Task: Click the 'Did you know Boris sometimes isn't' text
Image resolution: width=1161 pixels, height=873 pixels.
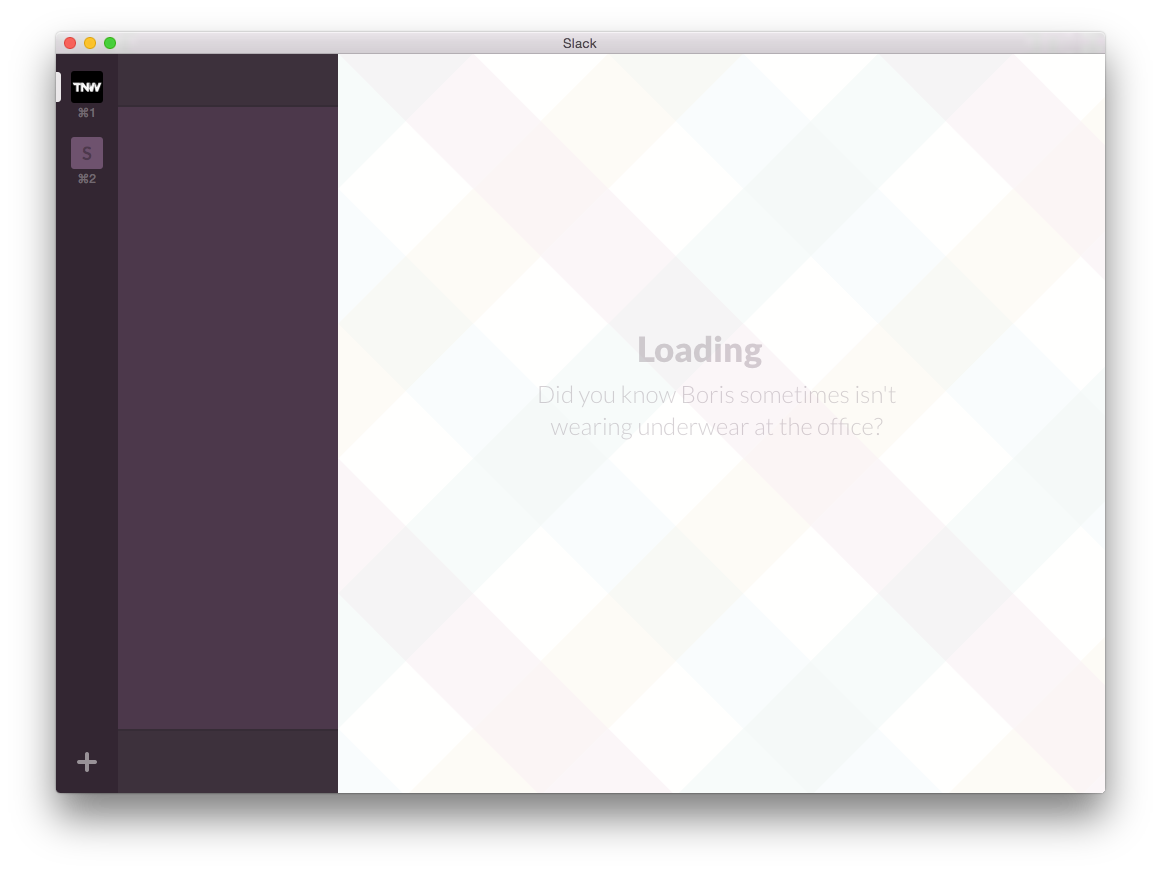Action: pyautogui.click(x=717, y=395)
